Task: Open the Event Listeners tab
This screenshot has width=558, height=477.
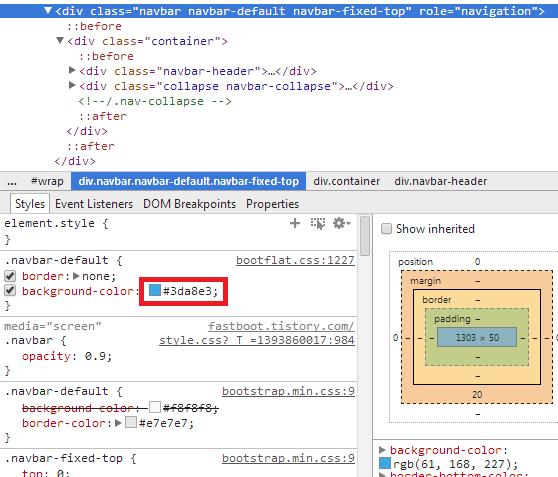Action: point(94,204)
